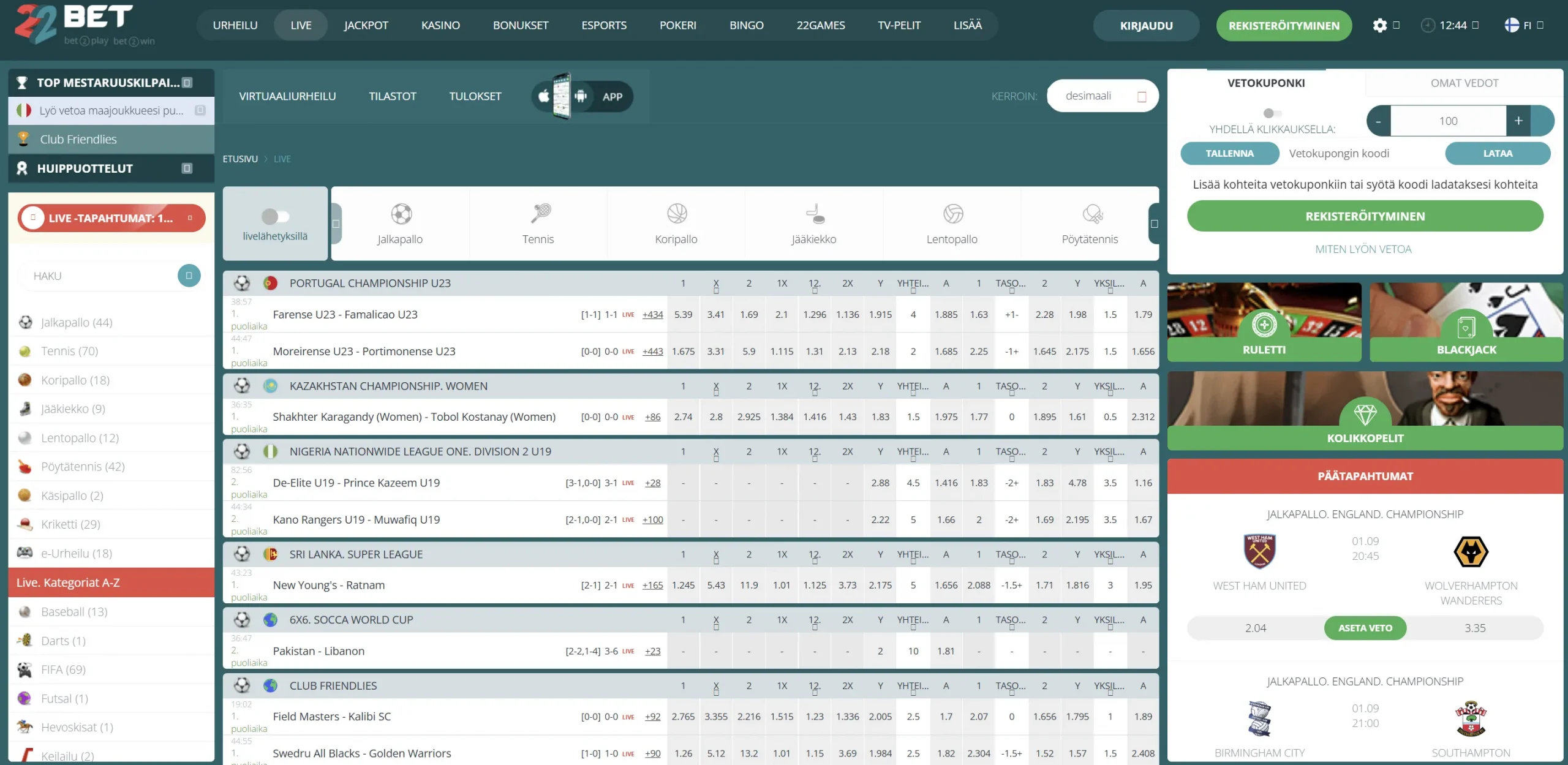Viewport: 1568px width, 765px height.
Task: Open the ESPORTS menu item
Action: tap(604, 26)
